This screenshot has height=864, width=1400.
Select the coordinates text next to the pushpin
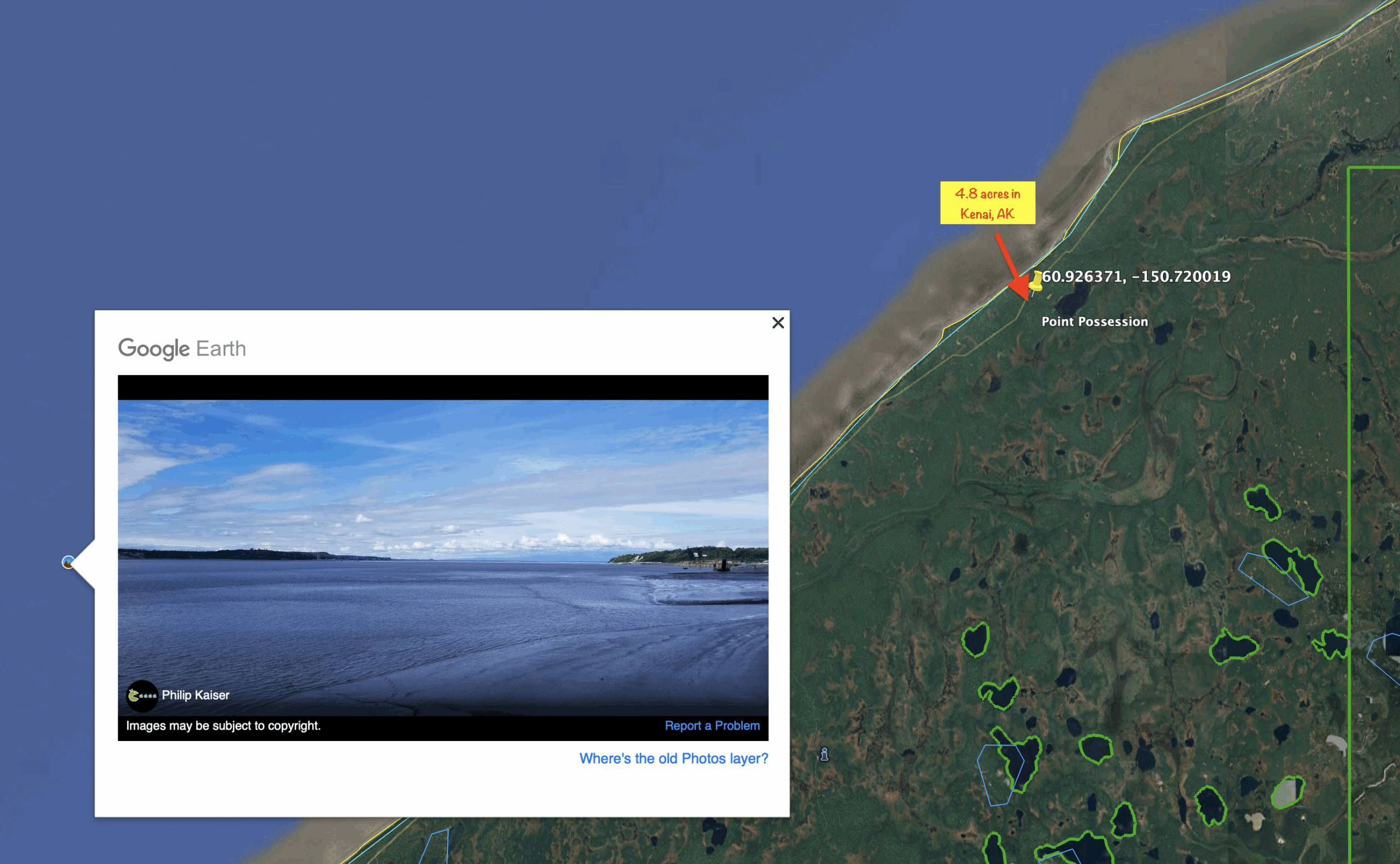(x=1135, y=276)
